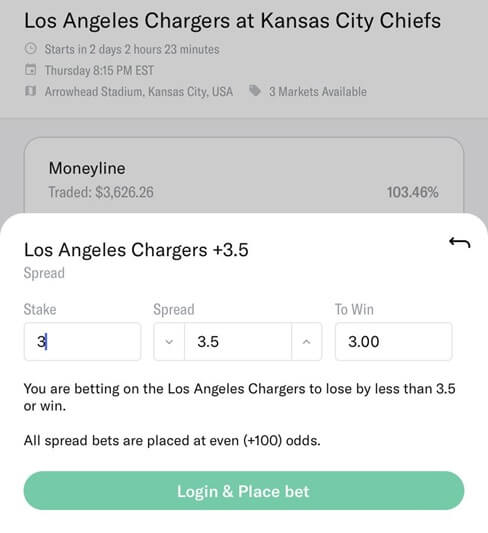Image resolution: width=488 pixels, height=533 pixels.
Task: Click the Login & Place bet button
Action: point(244,491)
